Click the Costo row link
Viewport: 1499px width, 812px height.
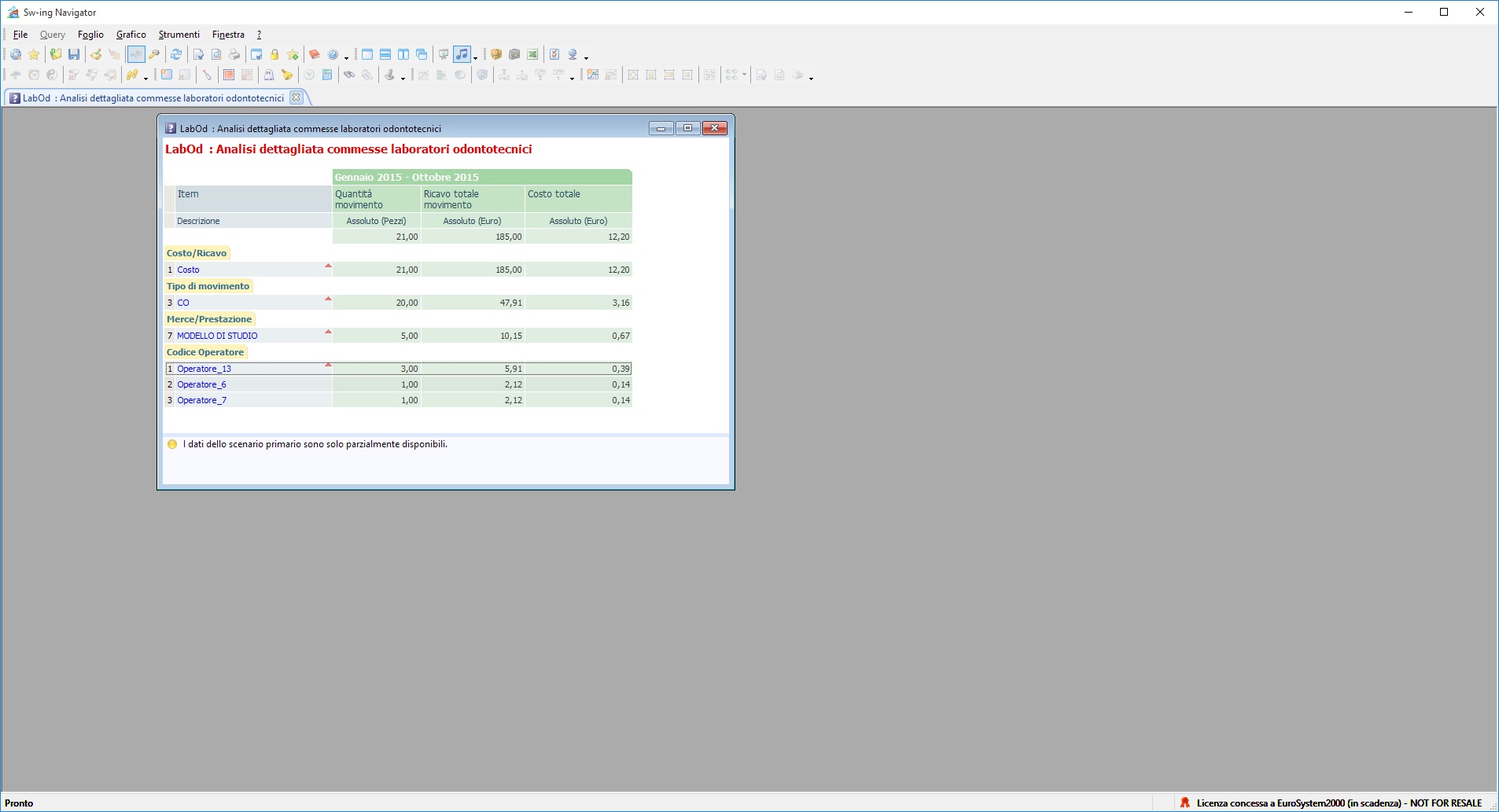click(x=188, y=270)
